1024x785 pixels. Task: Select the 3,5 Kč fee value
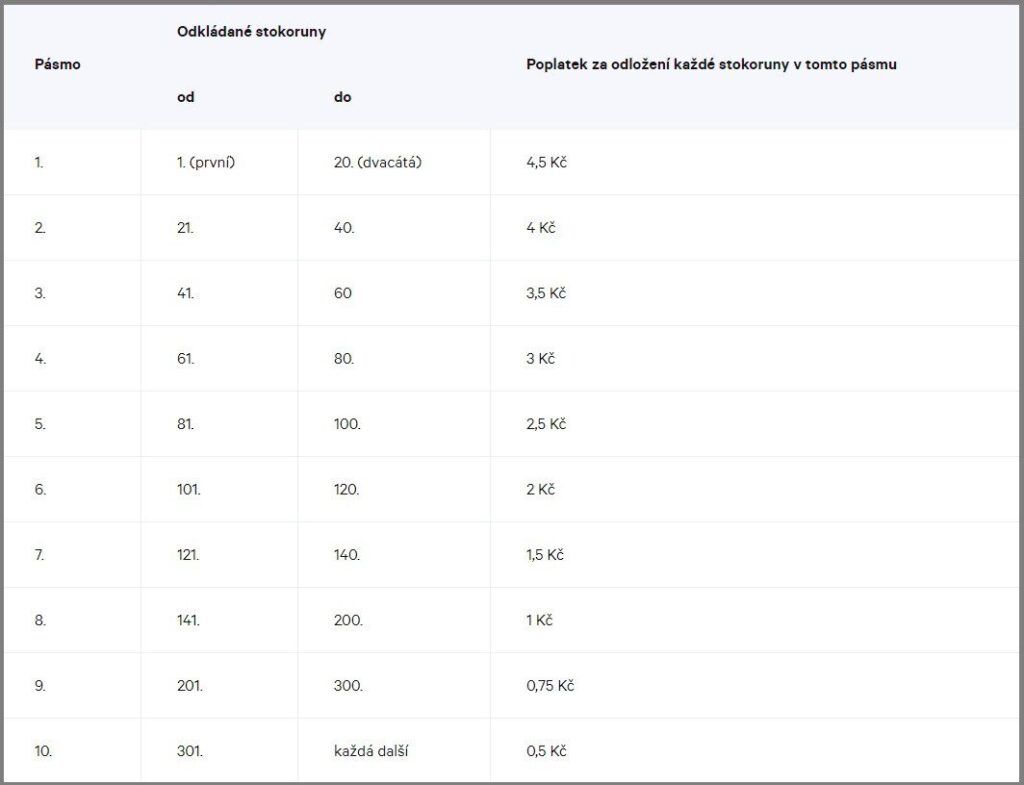point(546,293)
